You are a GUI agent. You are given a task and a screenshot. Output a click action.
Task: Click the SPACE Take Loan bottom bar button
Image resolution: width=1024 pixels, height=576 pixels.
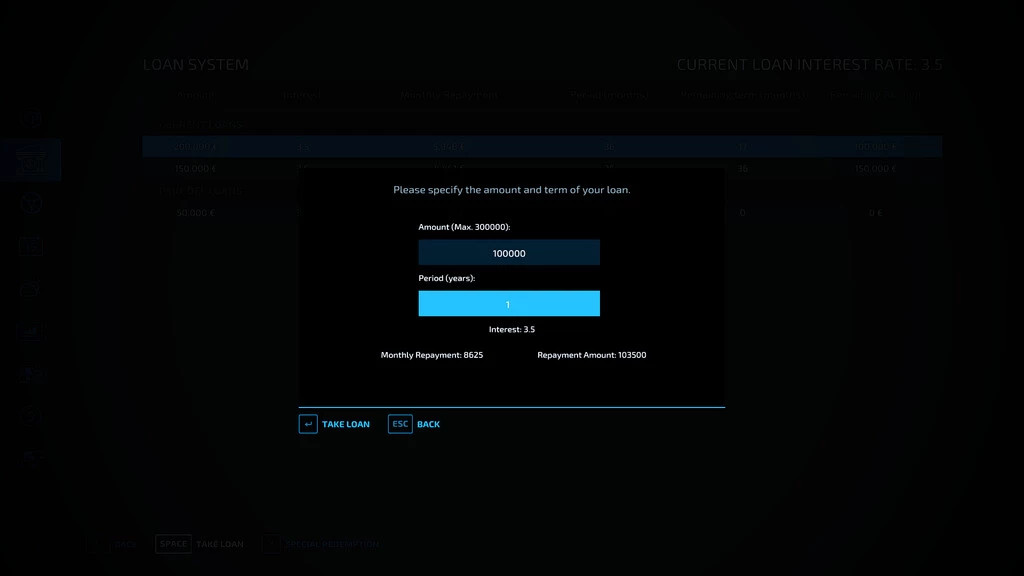(x=199, y=543)
